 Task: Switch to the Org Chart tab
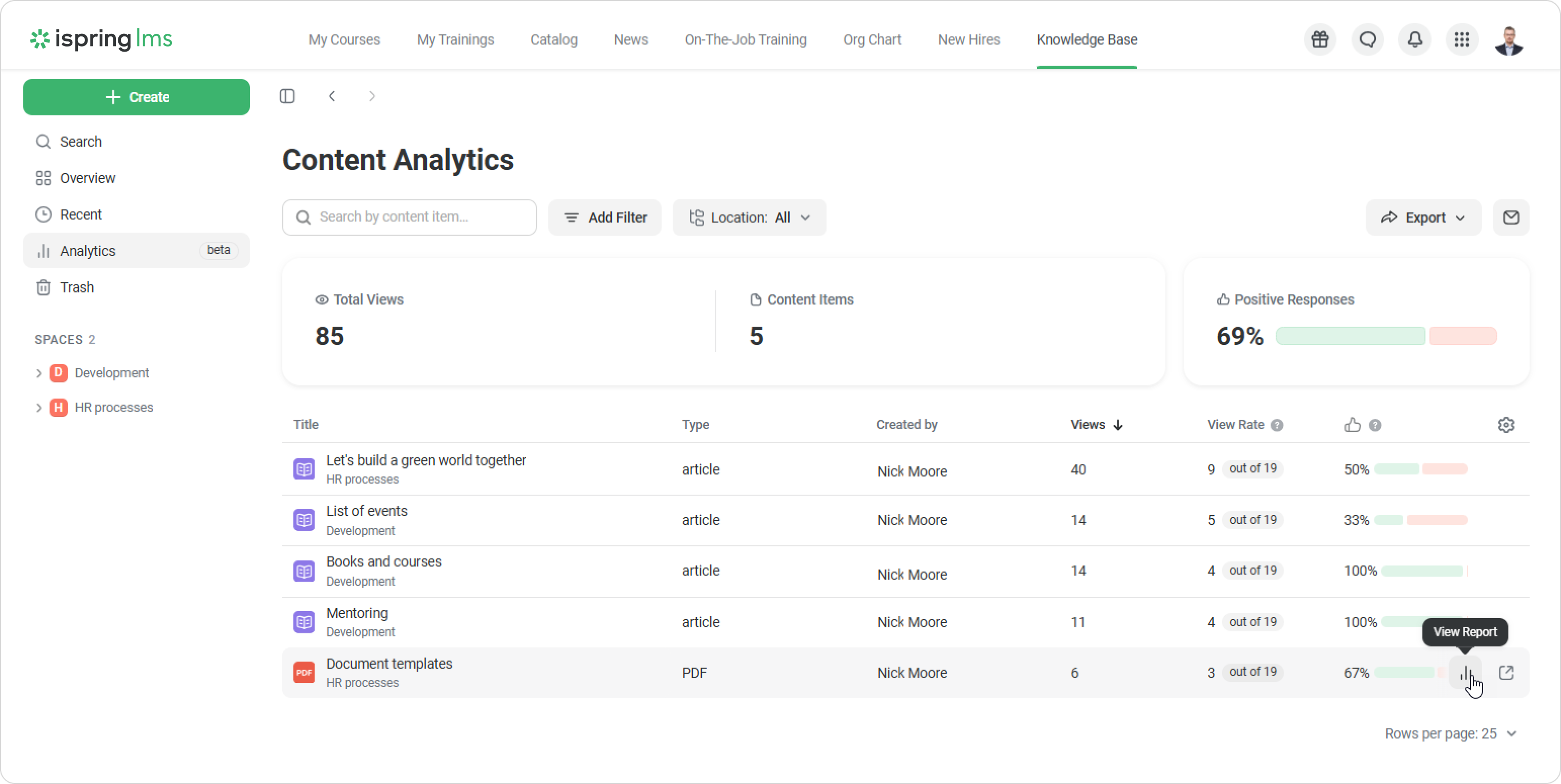coord(872,40)
